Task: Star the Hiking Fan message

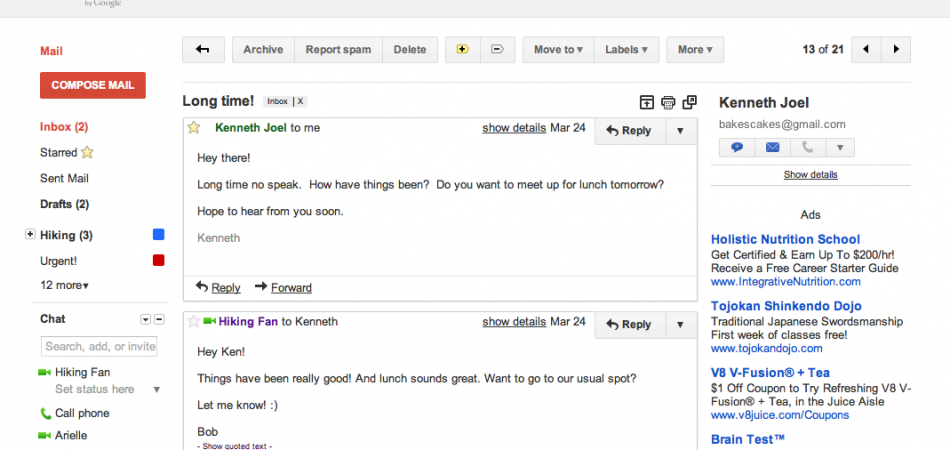Action: [x=194, y=322]
